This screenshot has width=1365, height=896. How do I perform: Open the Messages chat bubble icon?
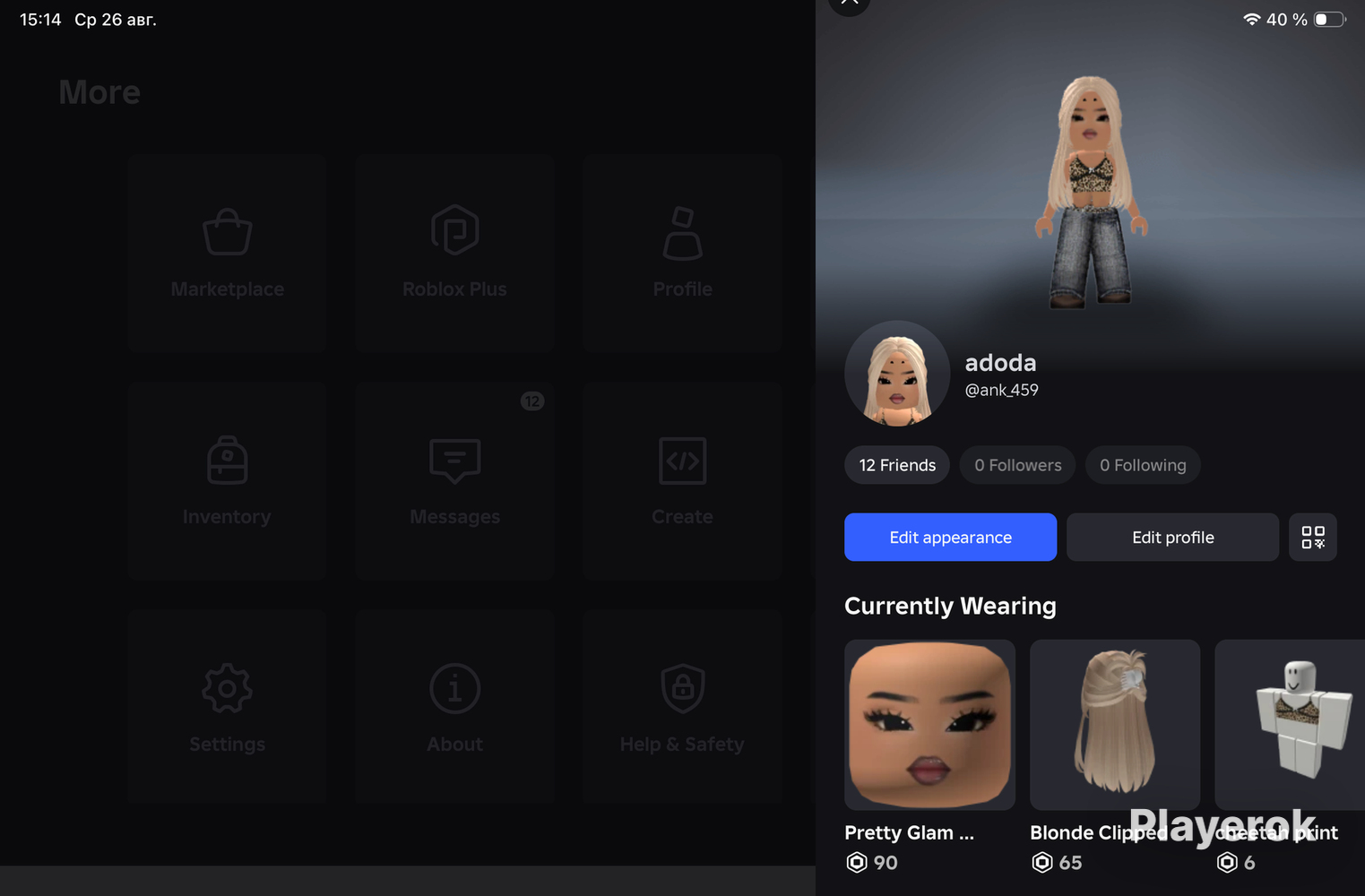click(x=455, y=461)
